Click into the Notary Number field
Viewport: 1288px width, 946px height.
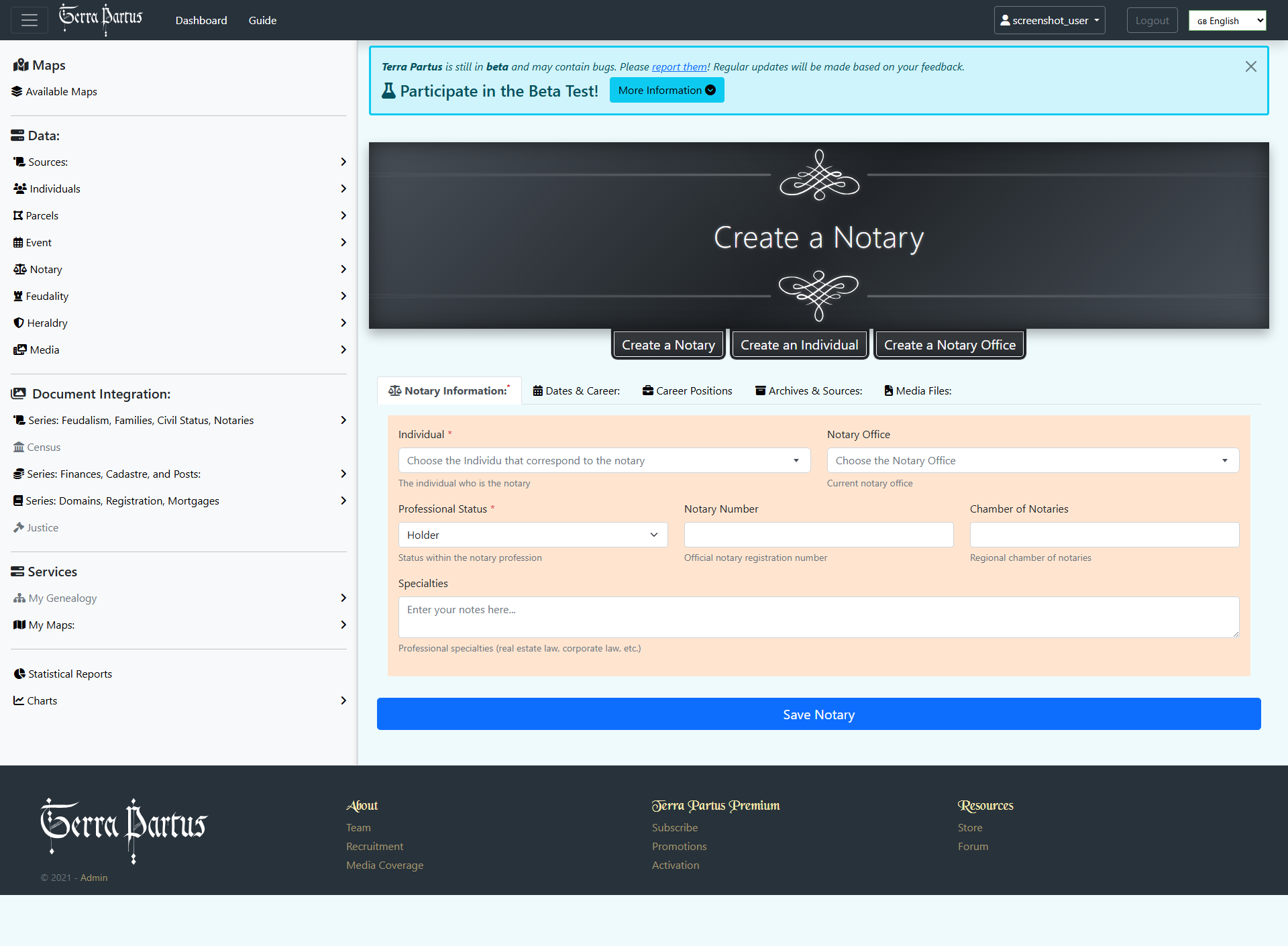818,535
